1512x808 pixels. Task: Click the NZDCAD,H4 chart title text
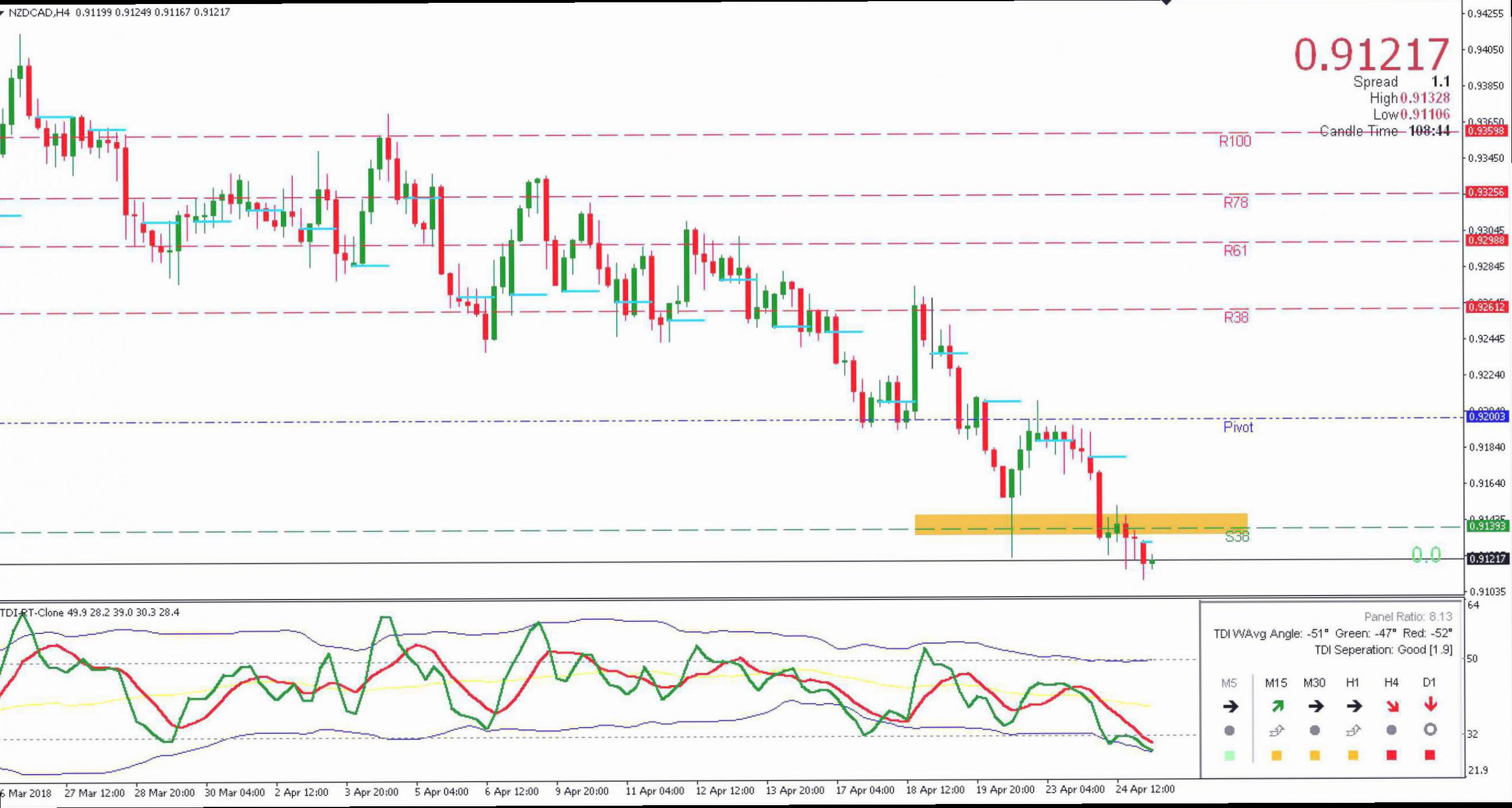(x=39, y=11)
